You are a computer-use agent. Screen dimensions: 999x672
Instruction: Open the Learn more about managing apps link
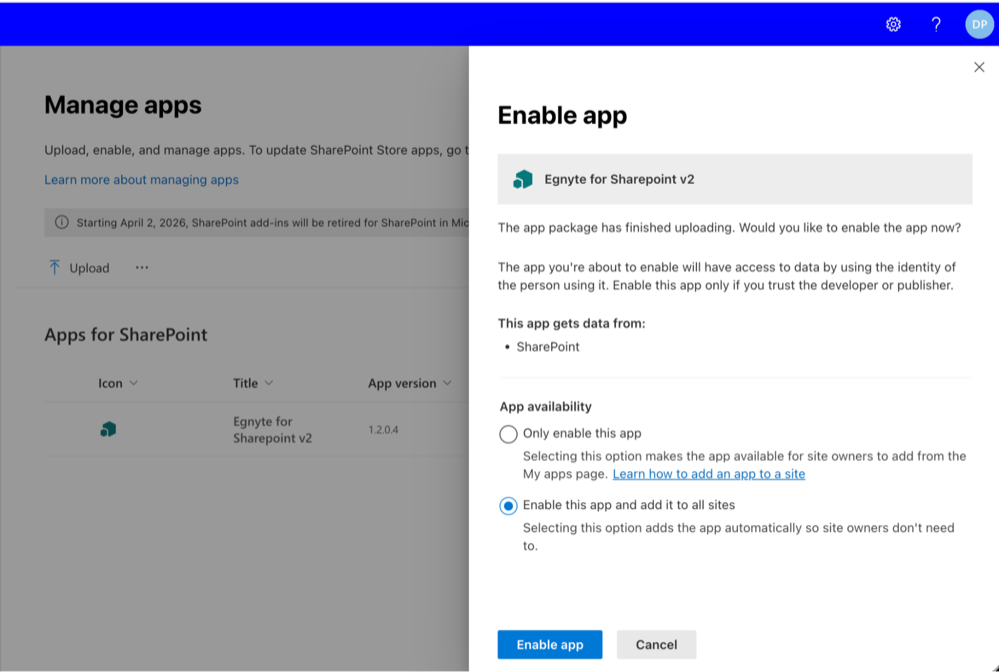pyautogui.click(x=140, y=178)
